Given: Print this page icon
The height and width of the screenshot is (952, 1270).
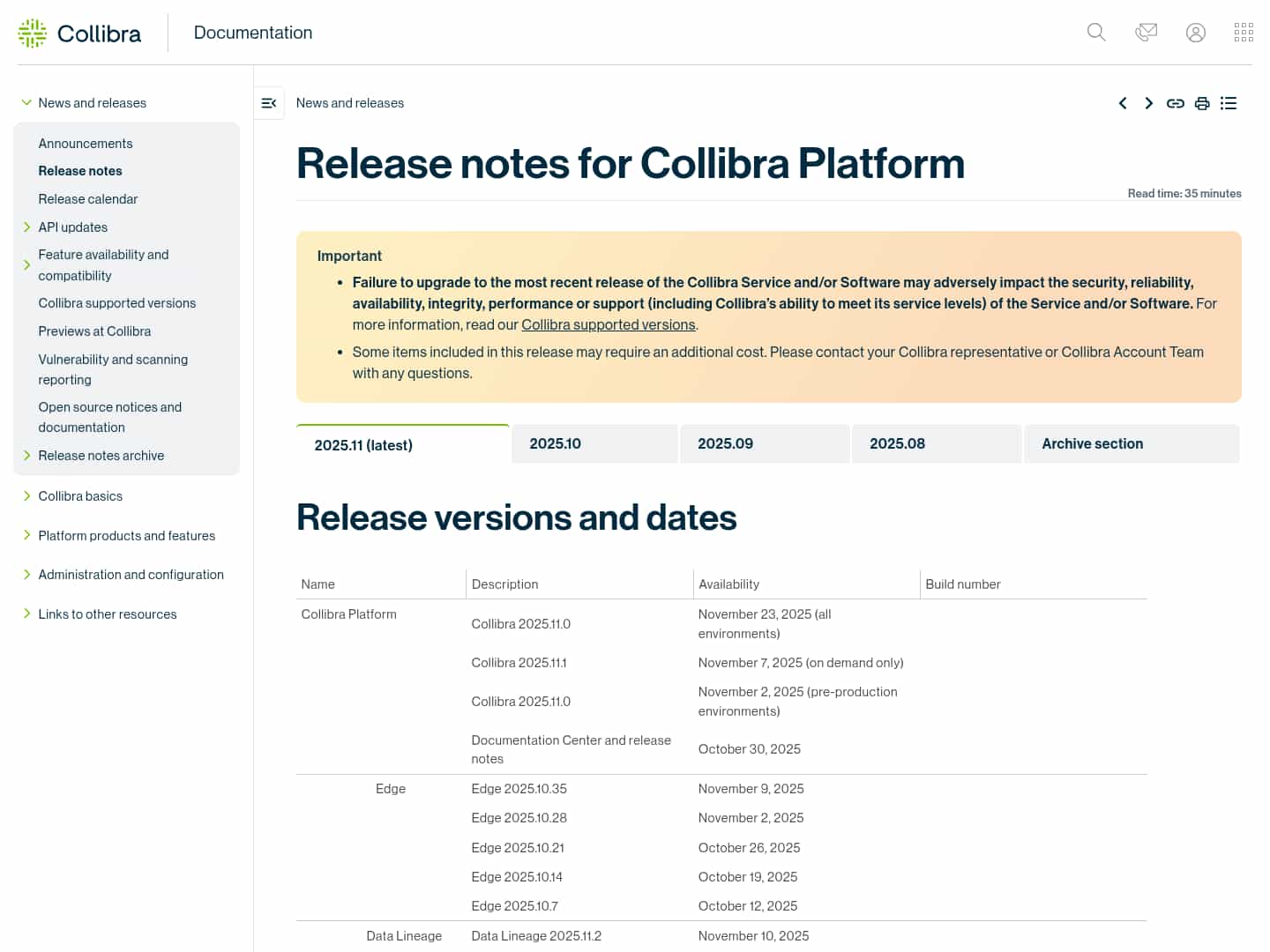Looking at the screenshot, I should tap(1201, 103).
